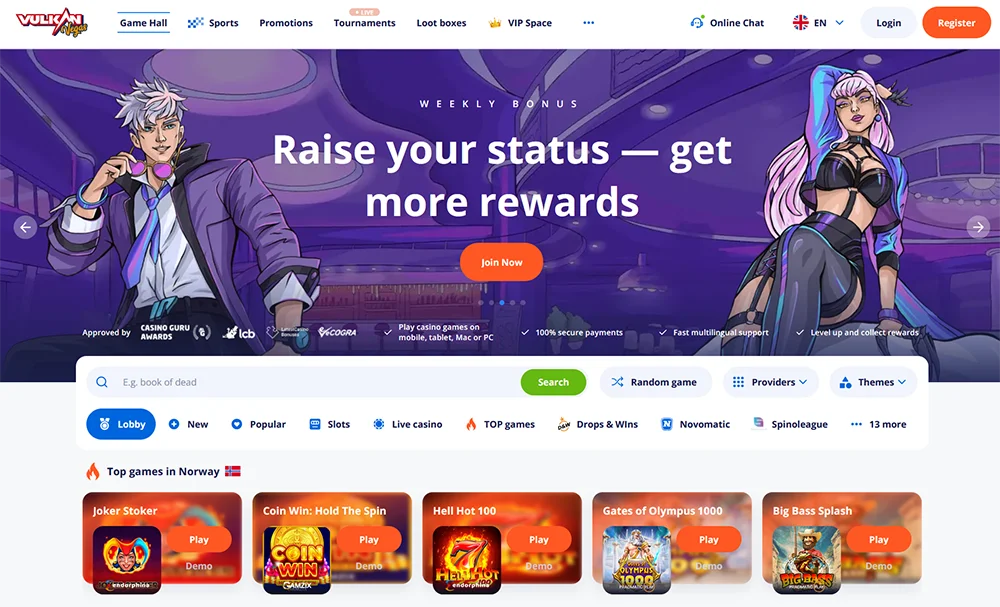The height and width of the screenshot is (607, 1000).
Task: Click the Hell Hot 100 game icon
Action: pyautogui.click(x=467, y=559)
